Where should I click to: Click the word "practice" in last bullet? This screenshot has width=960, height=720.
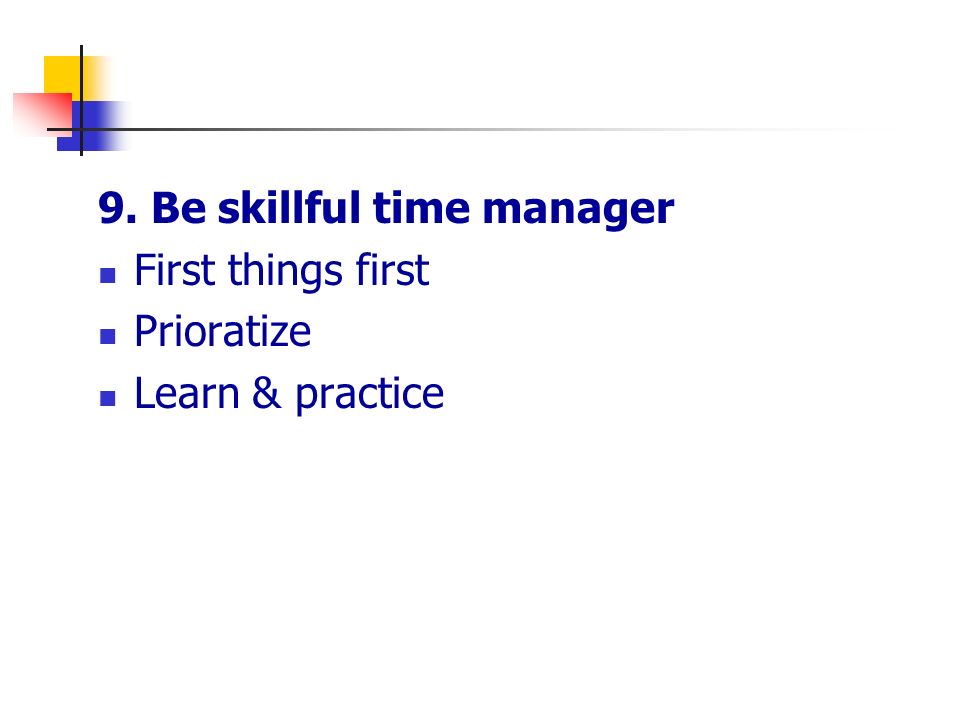pos(370,396)
